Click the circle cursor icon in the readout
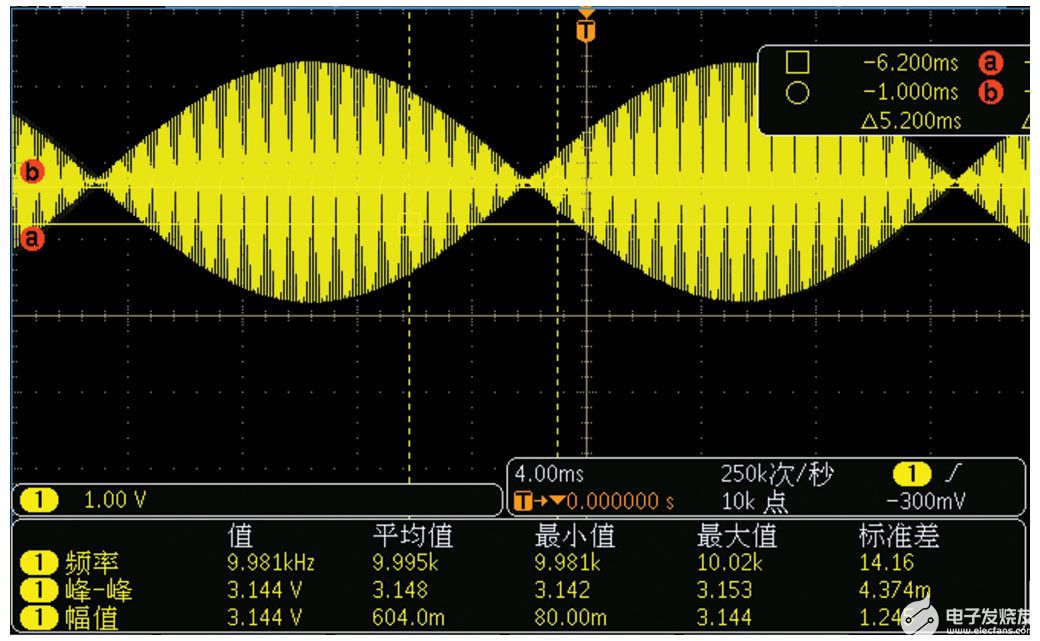 click(x=797, y=92)
